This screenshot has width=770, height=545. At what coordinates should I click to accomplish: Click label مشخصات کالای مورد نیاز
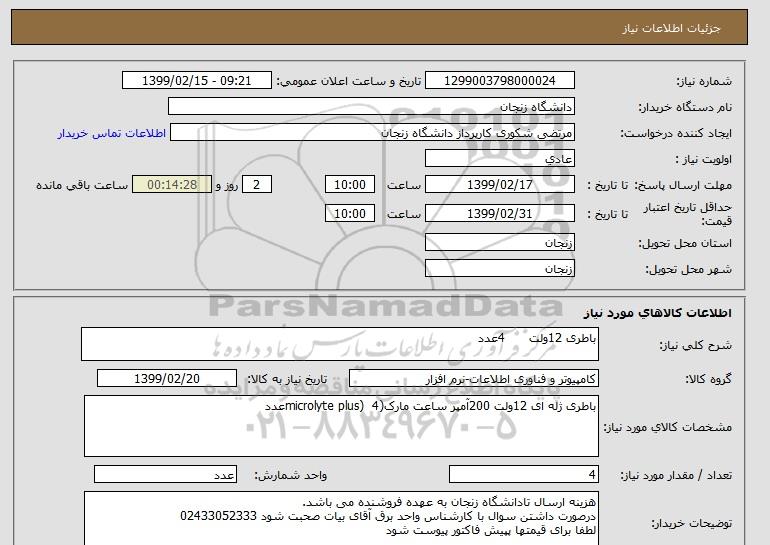(x=667, y=427)
